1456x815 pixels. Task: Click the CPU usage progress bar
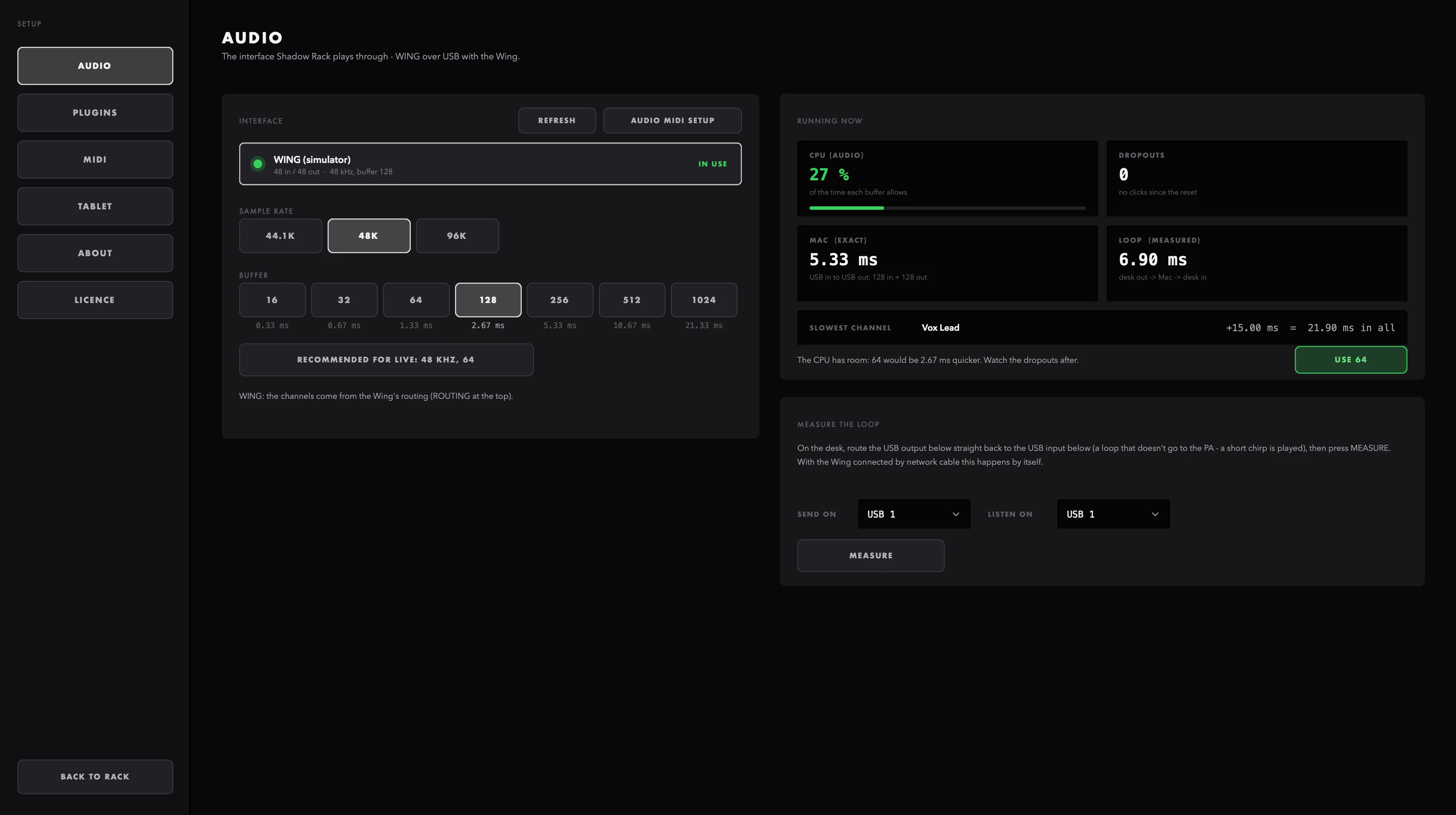pyautogui.click(x=947, y=208)
